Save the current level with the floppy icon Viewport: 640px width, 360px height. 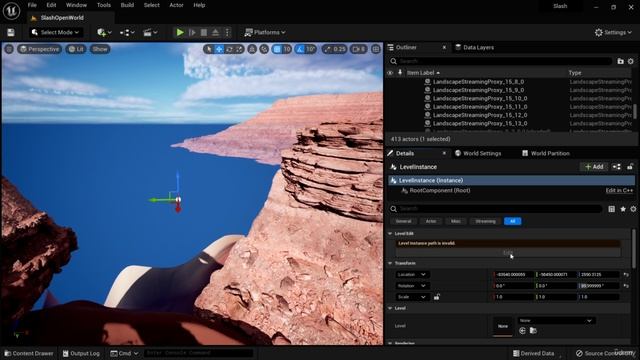pyautogui.click(x=11, y=32)
